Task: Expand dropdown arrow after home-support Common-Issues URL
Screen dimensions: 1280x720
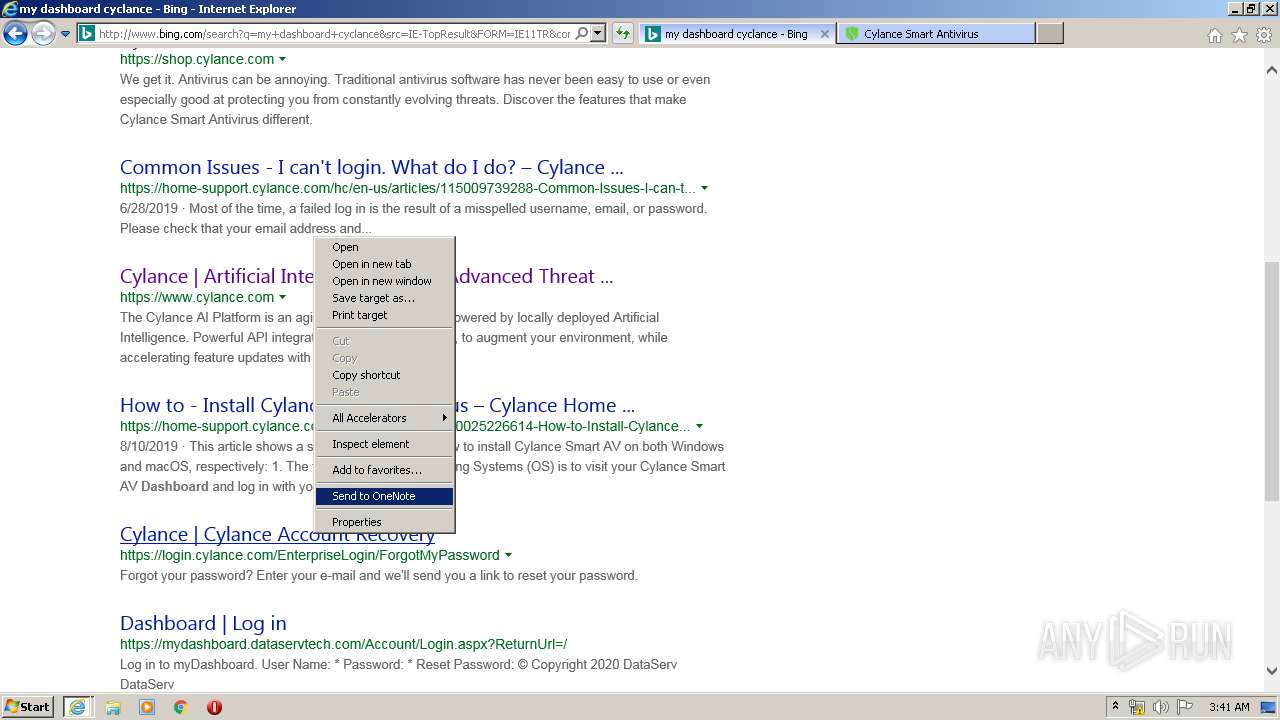Action: click(x=704, y=188)
